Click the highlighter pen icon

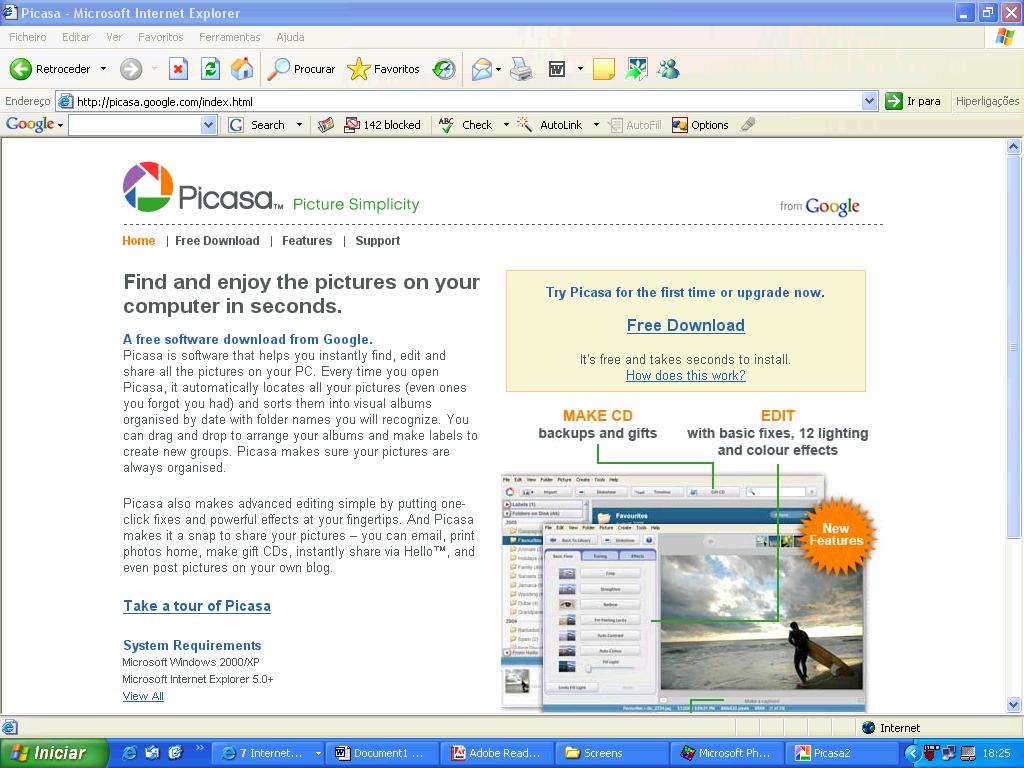(x=748, y=124)
